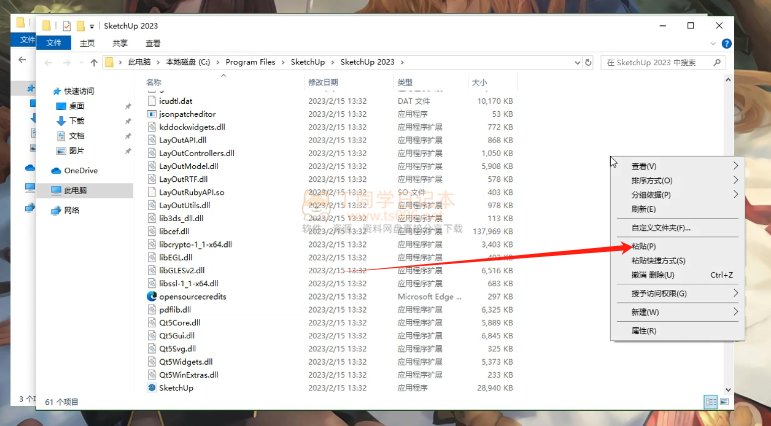Click the OneDrive cloud icon
Image resolution: width=771 pixels, height=426 pixels.
pos(56,171)
